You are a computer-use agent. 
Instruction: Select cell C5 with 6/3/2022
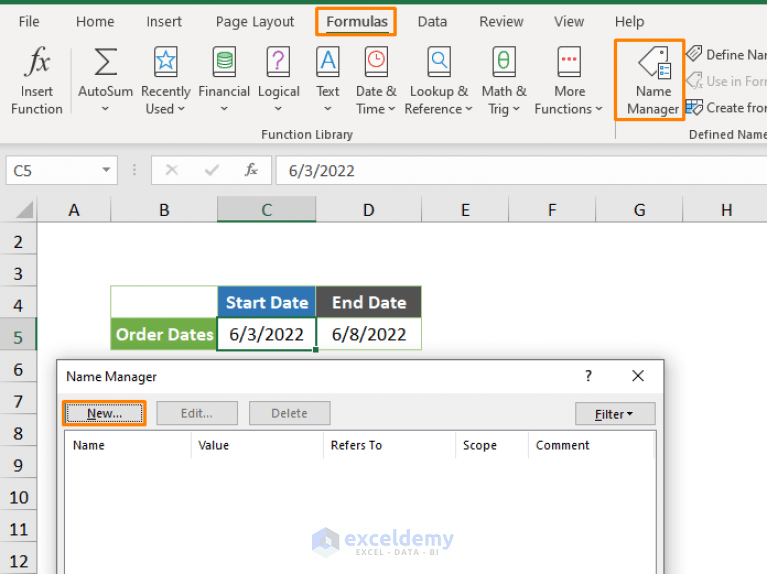click(x=267, y=334)
